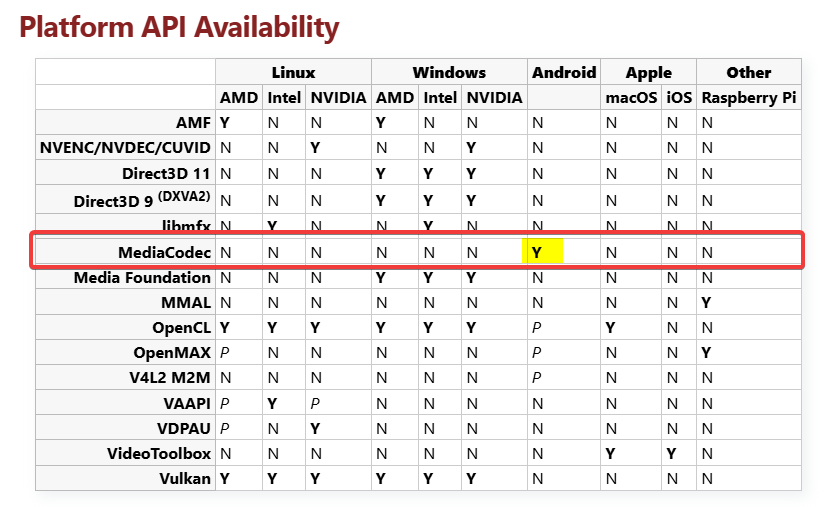Click the Y in Media Foundation Windows NVIDIA cell
This screenshot has width=827, height=507.
click(471, 278)
